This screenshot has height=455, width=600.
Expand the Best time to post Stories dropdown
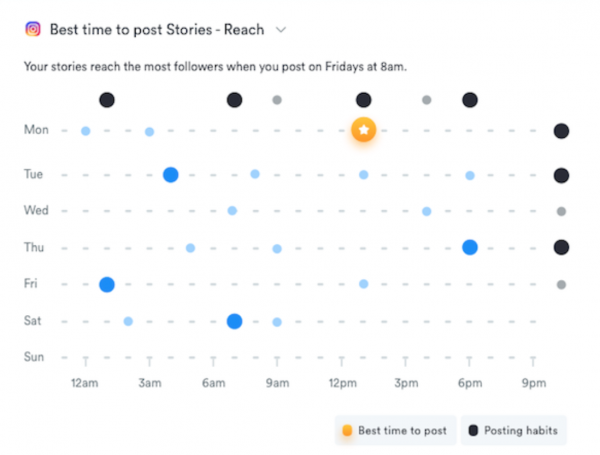coord(281,30)
